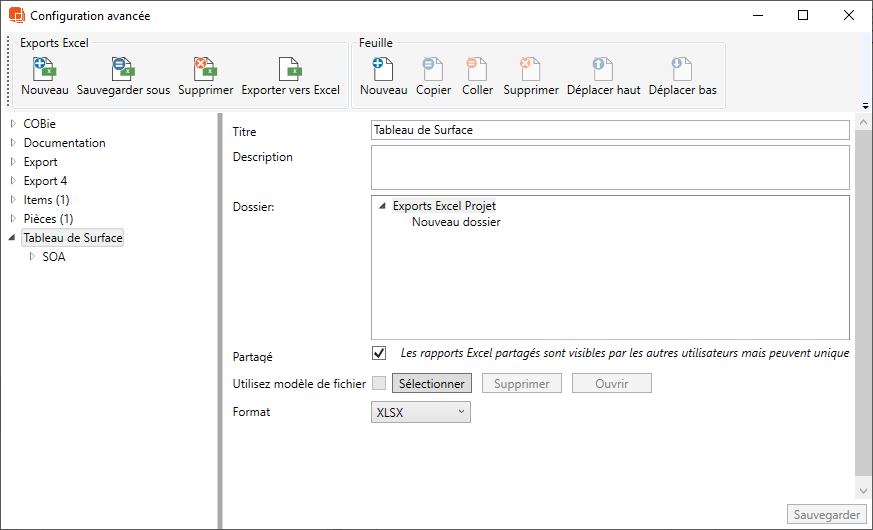
Task: Expand the SOA child node
Action: [32, 257]
